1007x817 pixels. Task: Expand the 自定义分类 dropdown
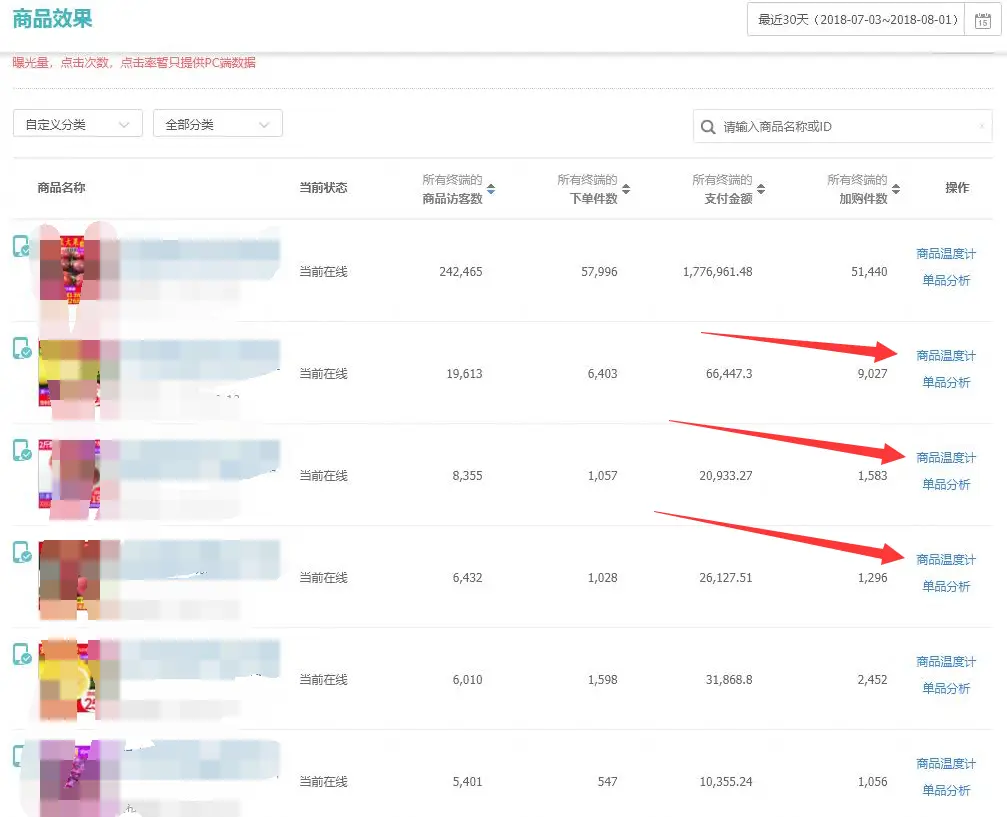point(78,123)
